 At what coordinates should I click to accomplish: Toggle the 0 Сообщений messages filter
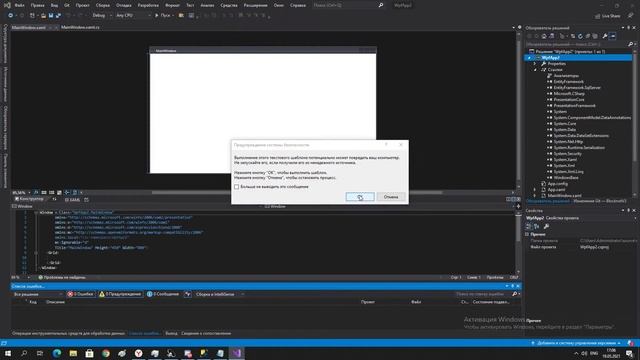pyautogui.click(x=163, y=294)
